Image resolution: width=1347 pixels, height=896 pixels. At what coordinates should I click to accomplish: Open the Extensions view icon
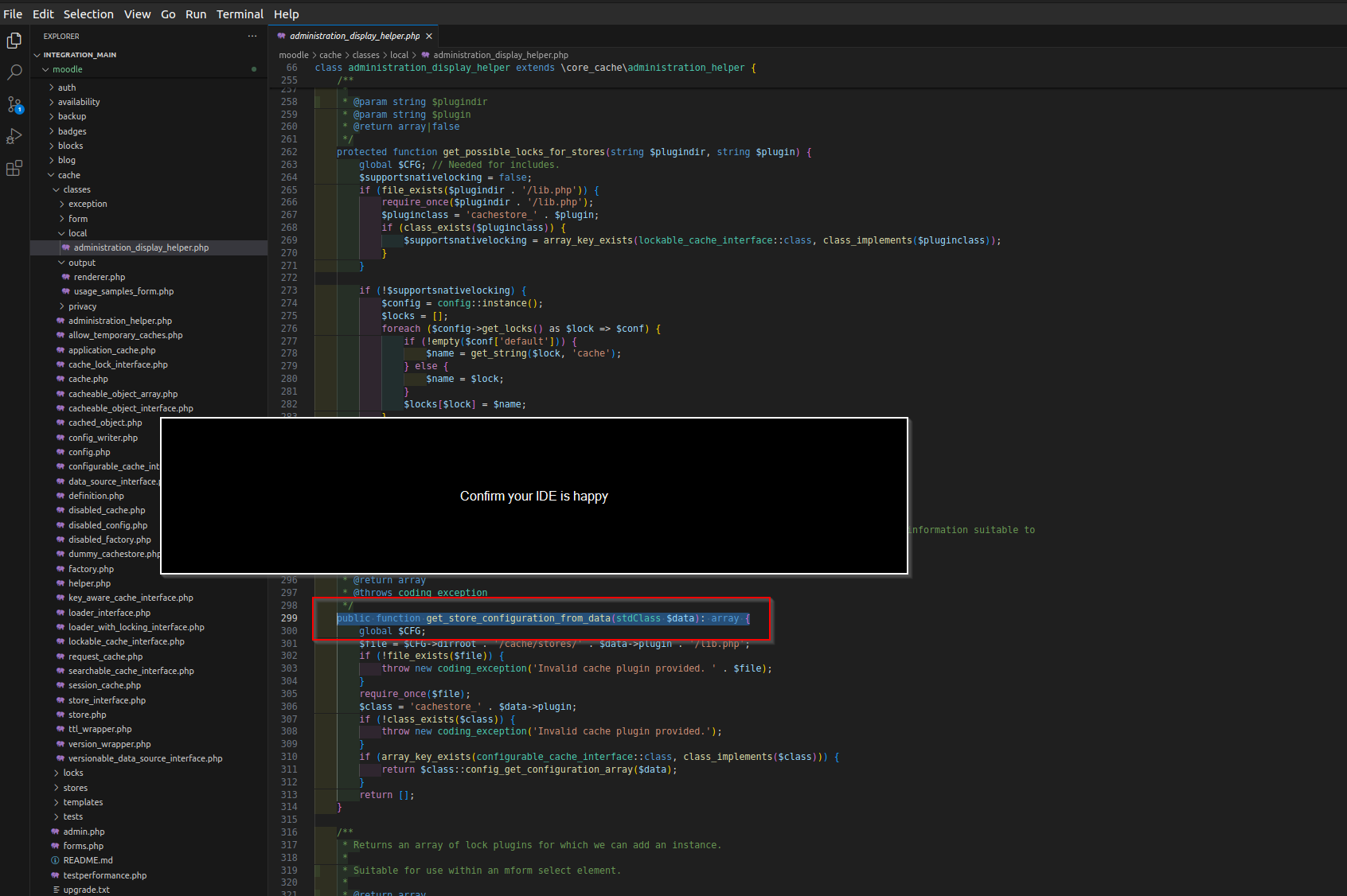(x=14, y=168)
